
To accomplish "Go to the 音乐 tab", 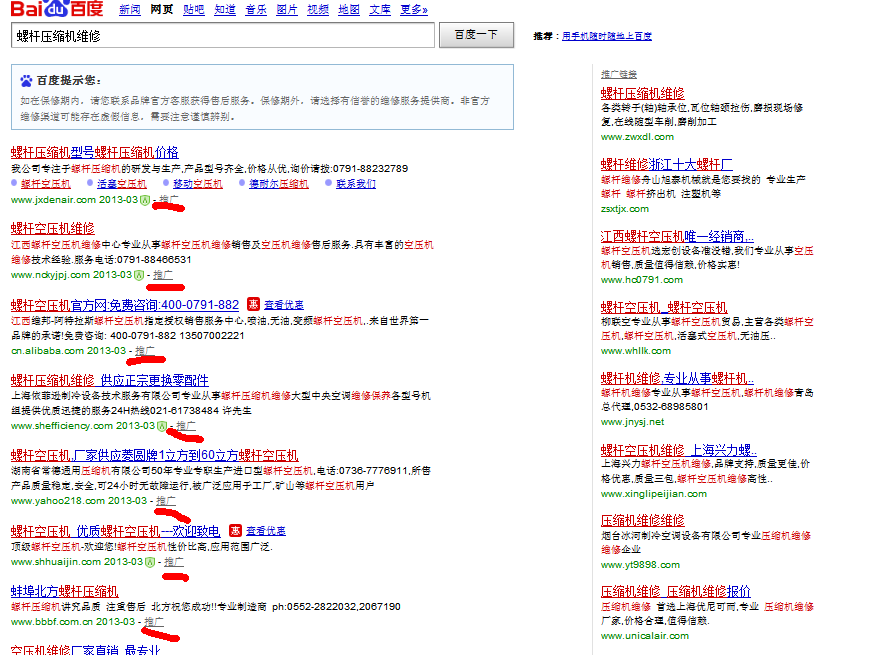I will (x=256, y=10).
